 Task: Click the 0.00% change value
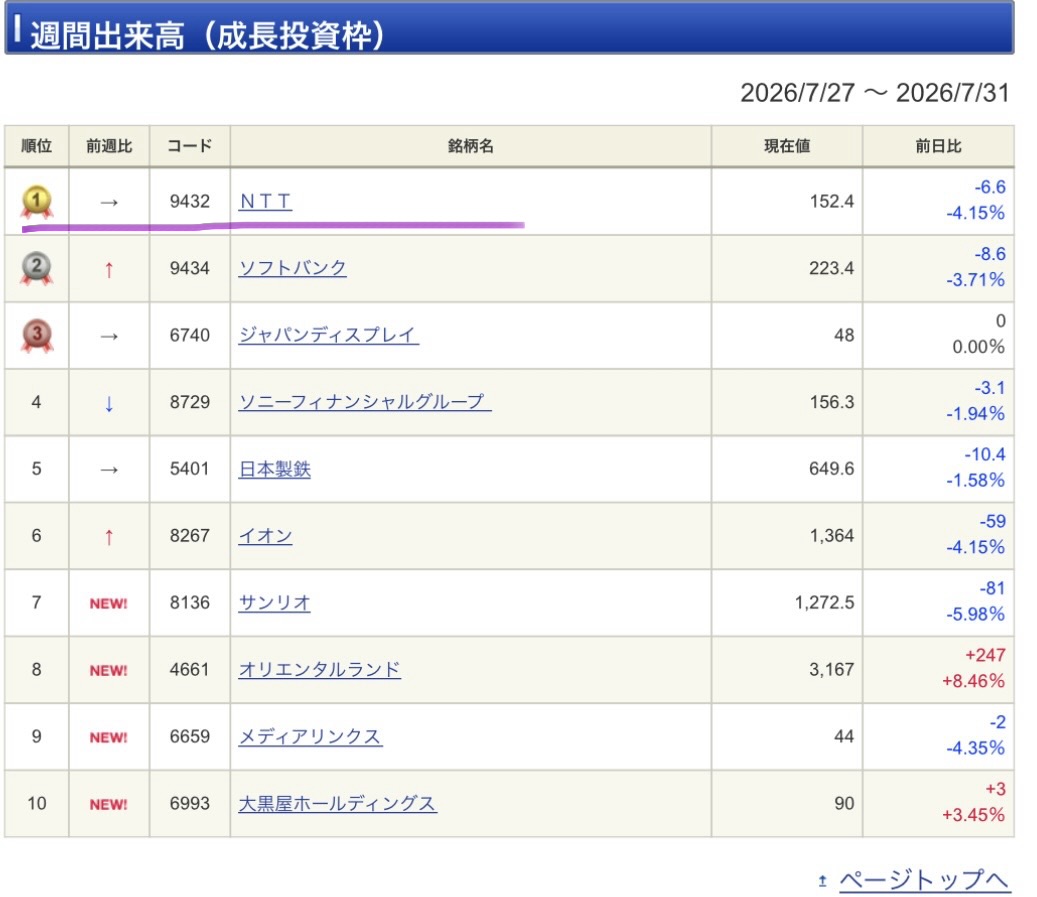coord(978,347)
